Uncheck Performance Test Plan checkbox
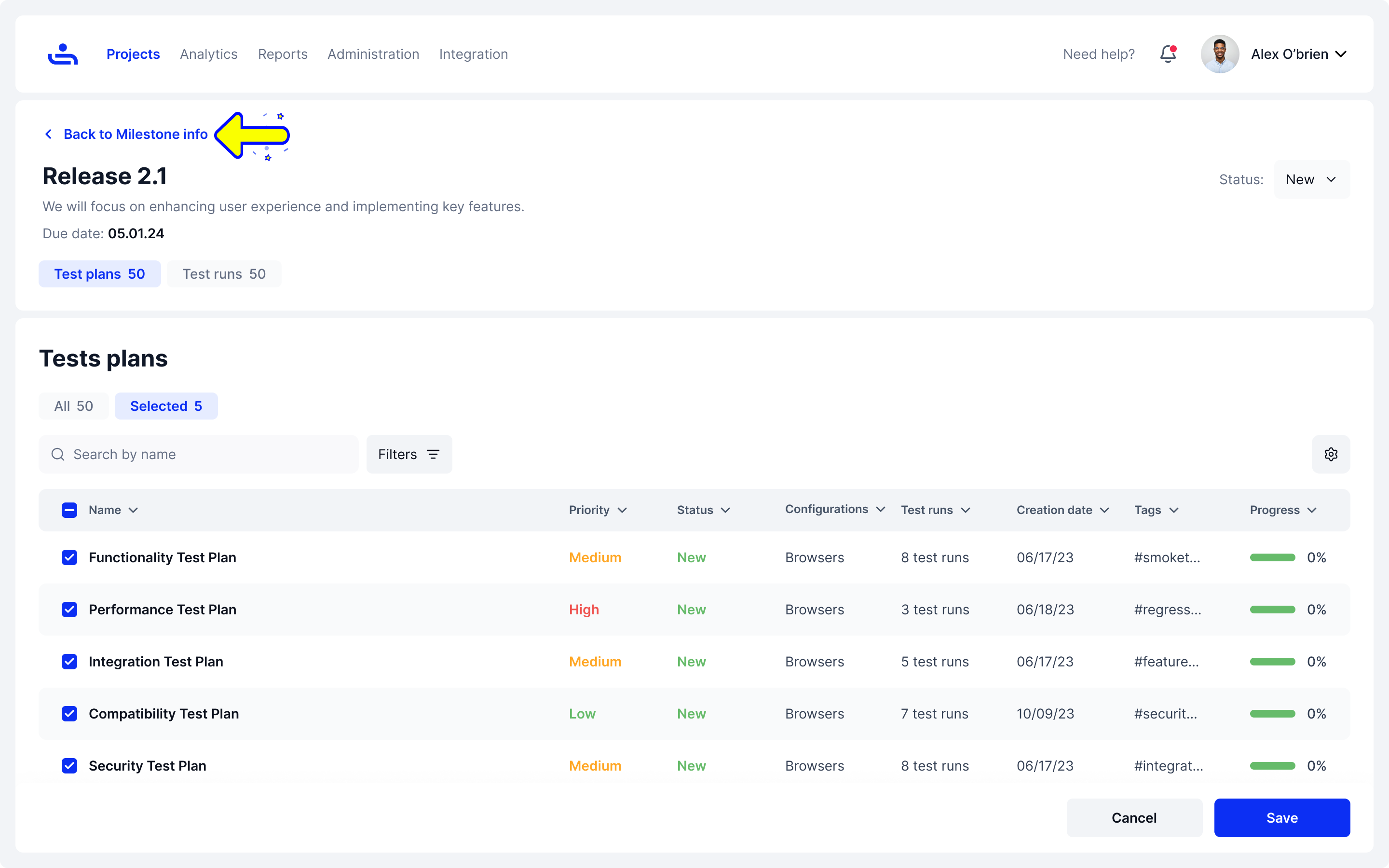 (69, 609)
